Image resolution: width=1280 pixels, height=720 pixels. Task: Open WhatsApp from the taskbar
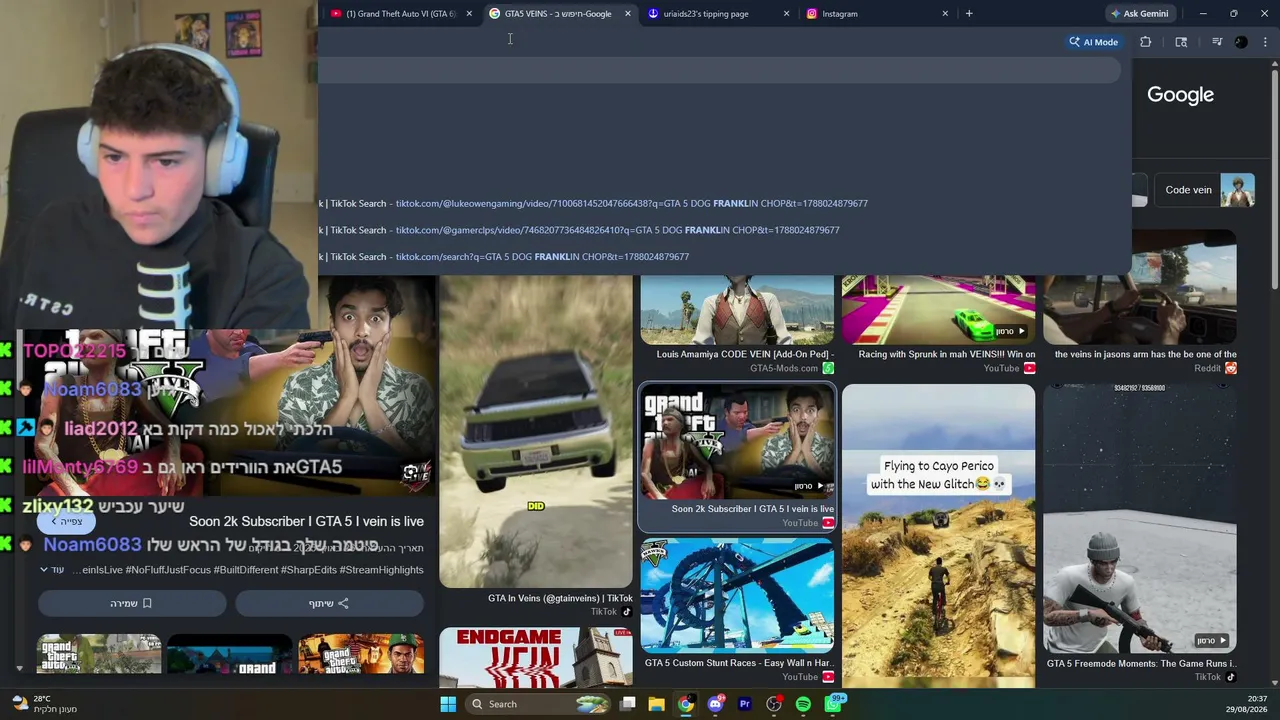[x=833, y=704]
